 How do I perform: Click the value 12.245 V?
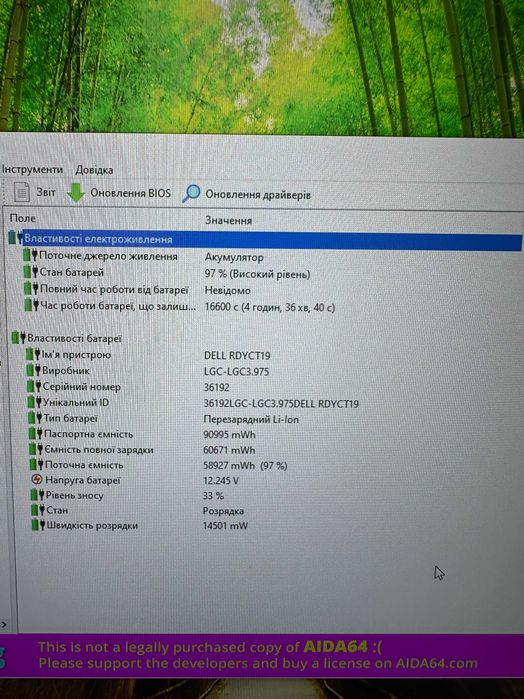[221, 481]
